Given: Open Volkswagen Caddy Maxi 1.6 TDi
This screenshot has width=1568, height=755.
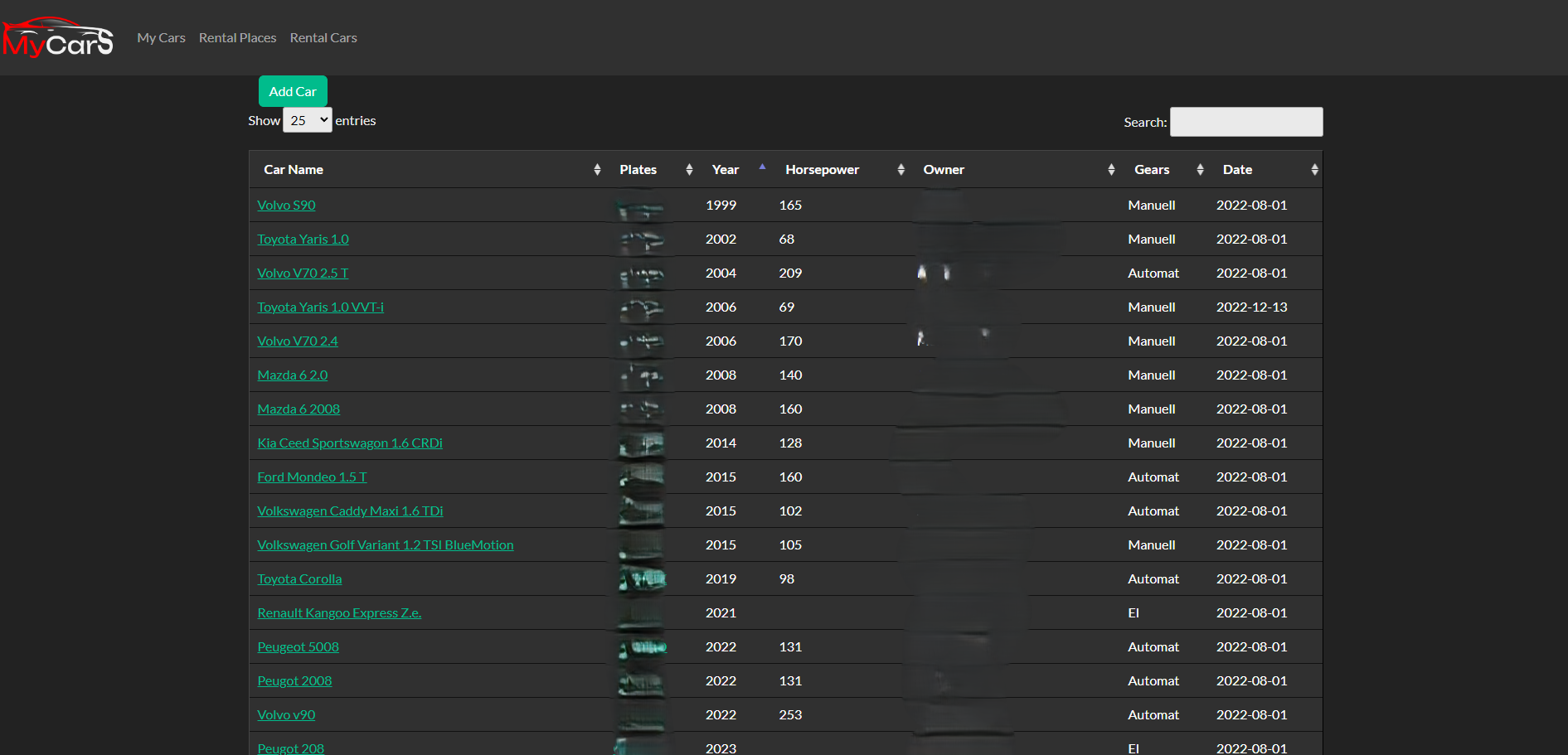Looking at the screenshot, I should (x=350, y=511).
